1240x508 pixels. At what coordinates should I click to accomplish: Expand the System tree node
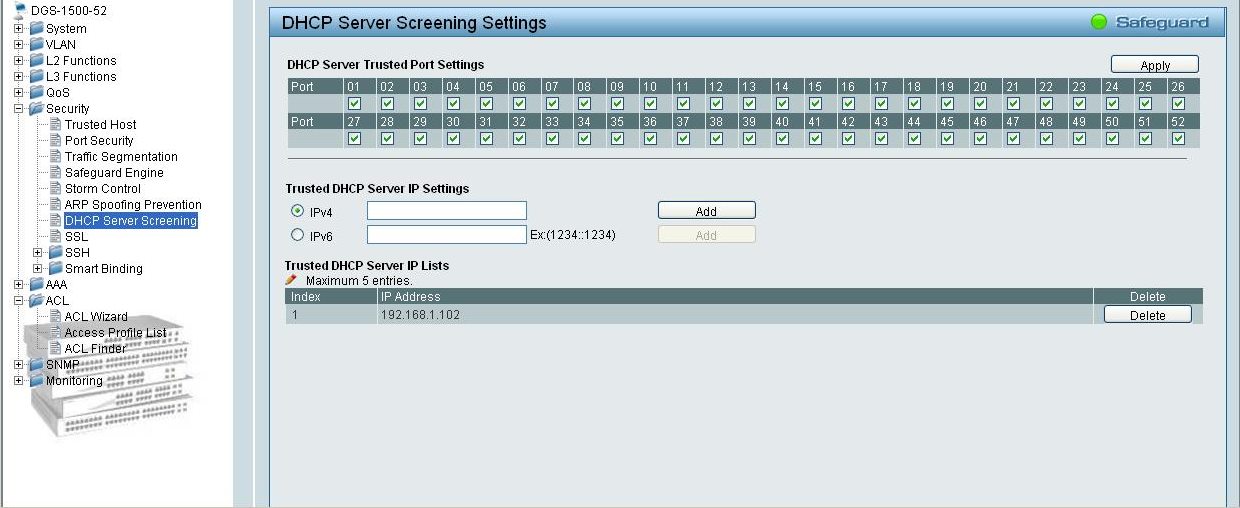point(18,28)
